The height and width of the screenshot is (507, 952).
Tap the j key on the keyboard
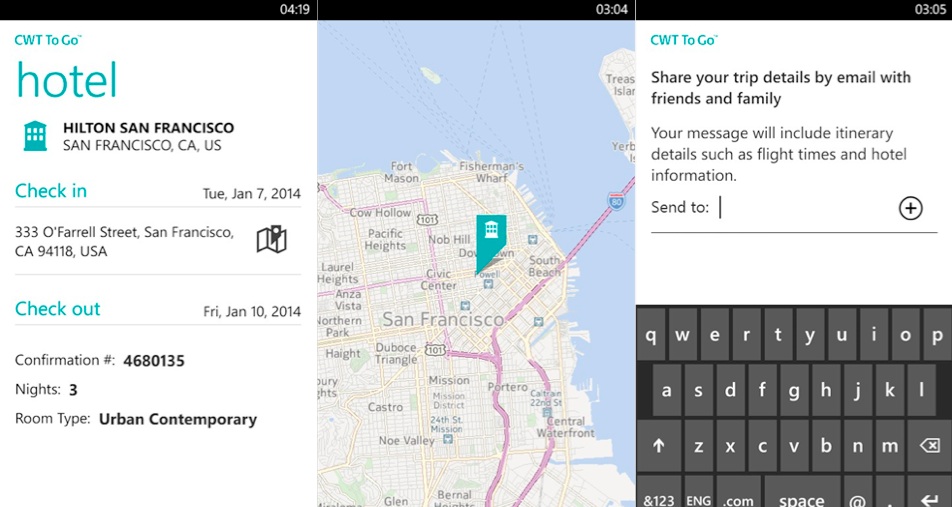pos(858,390)
